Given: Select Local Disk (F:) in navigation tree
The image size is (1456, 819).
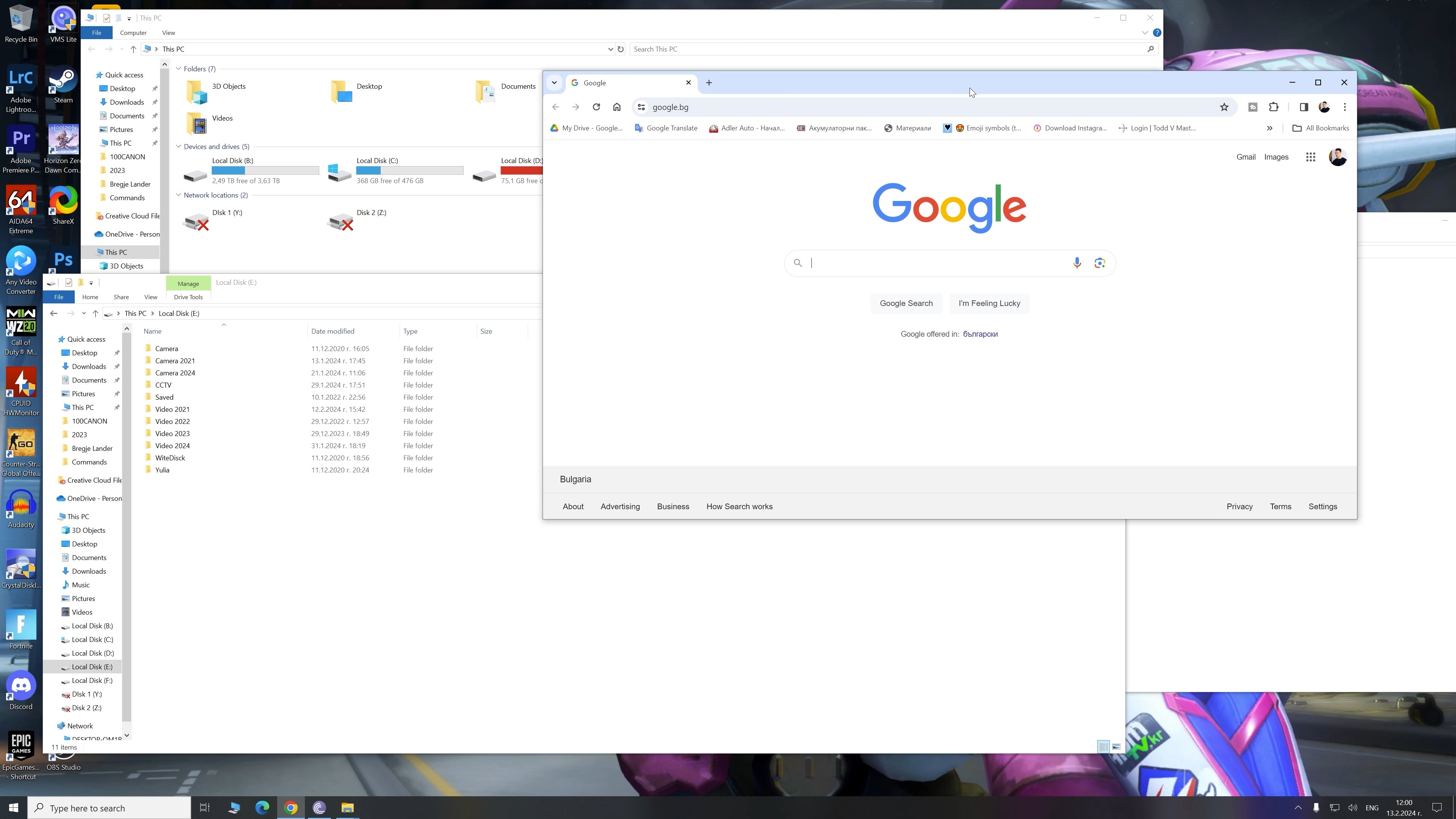Looking at the screenshot, I should click(92, 681).
